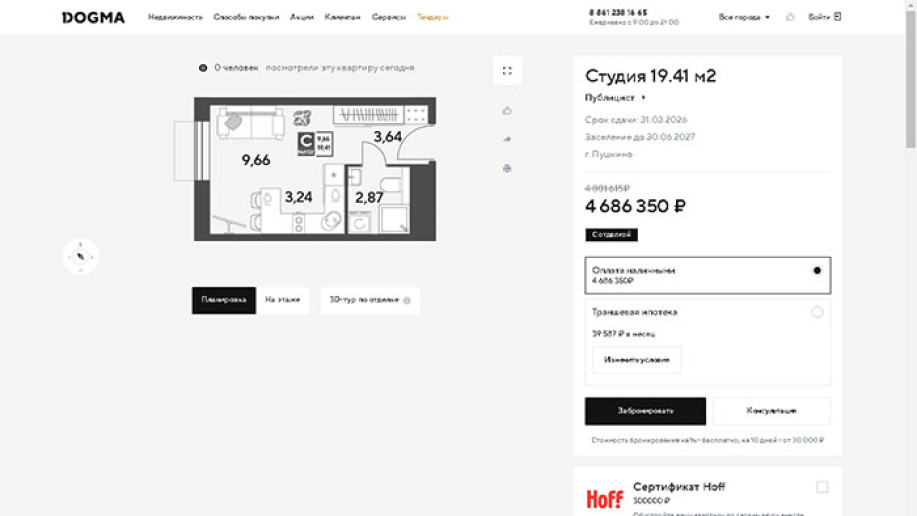This screenshot has height=516, width=917.
Task: Click the floor plan image
Action: click(x=314, y=168)
